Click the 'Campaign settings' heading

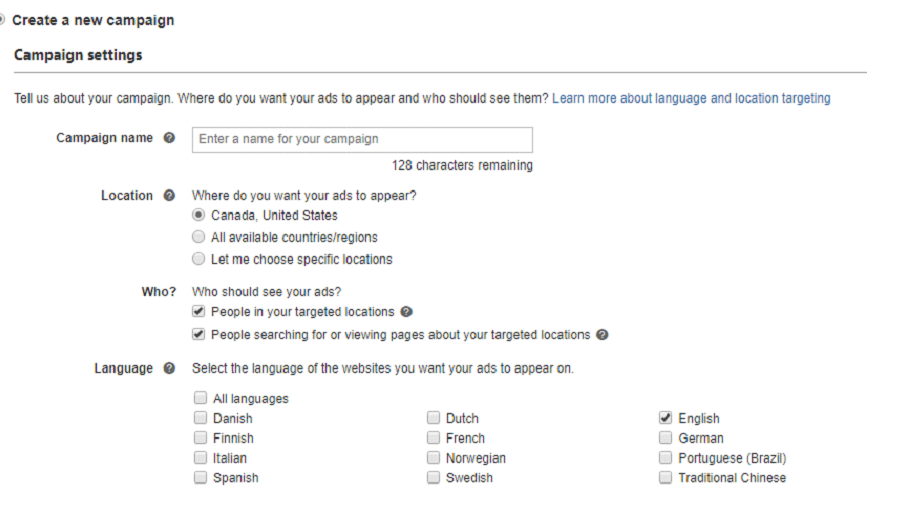click(78, 55)
